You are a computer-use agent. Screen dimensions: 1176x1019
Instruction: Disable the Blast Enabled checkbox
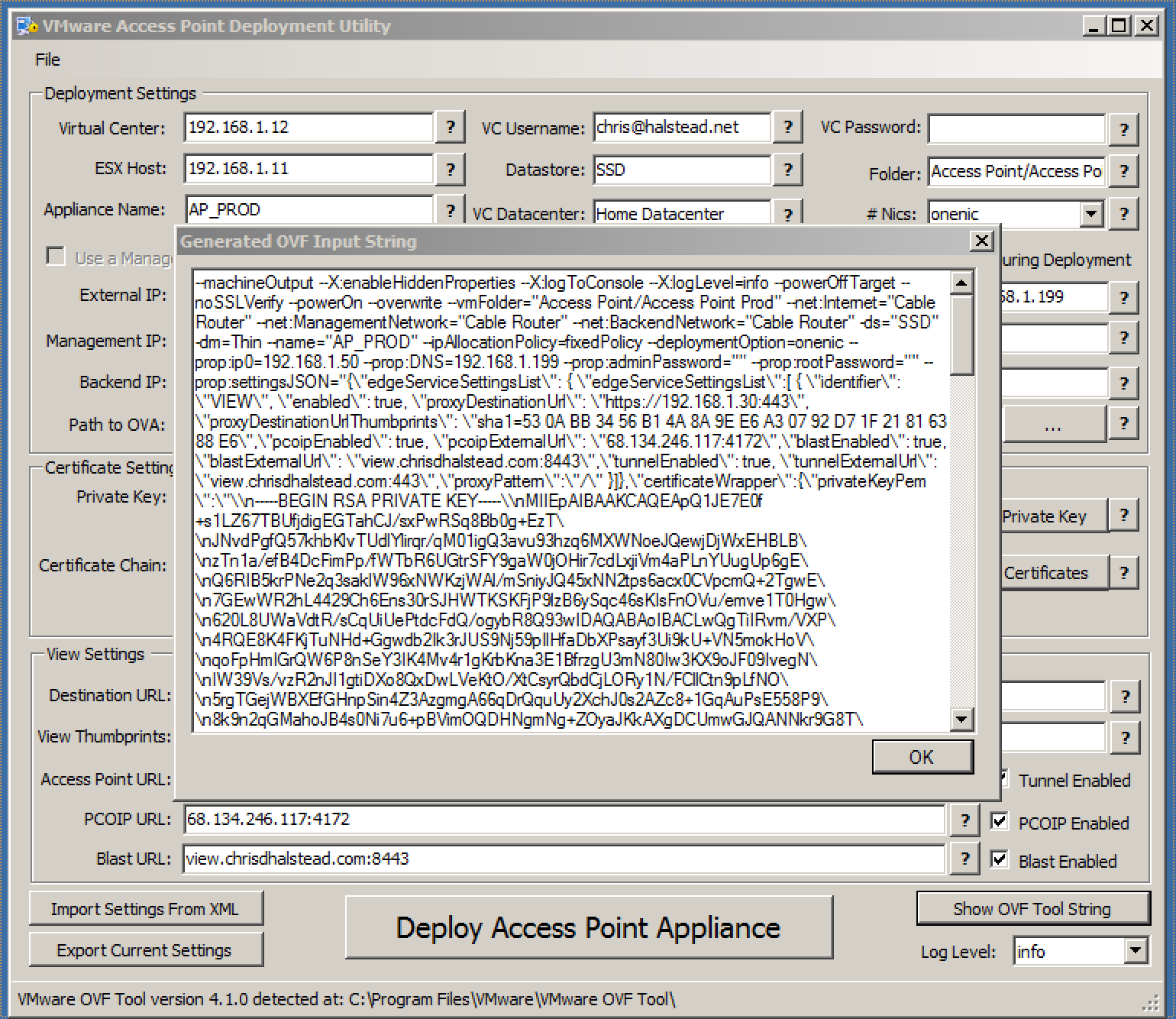pyautogui.click(x=999, y=859)
